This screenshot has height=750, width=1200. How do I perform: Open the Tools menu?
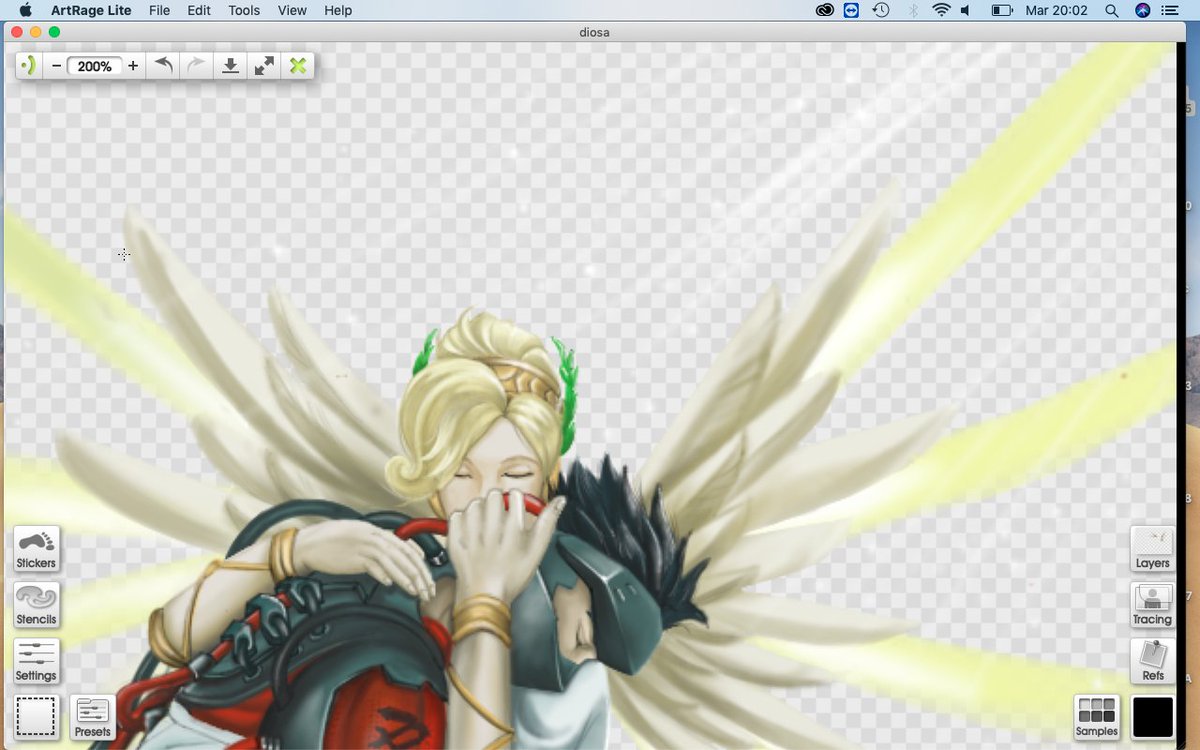pyautogui.click(x=244, y=10)
